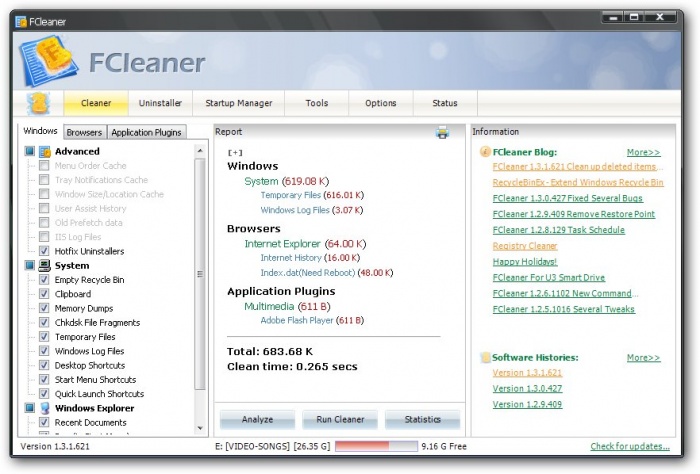Open the Statistics button
Viewport: 700px width, 474px height.
click(x=422, y=420)
